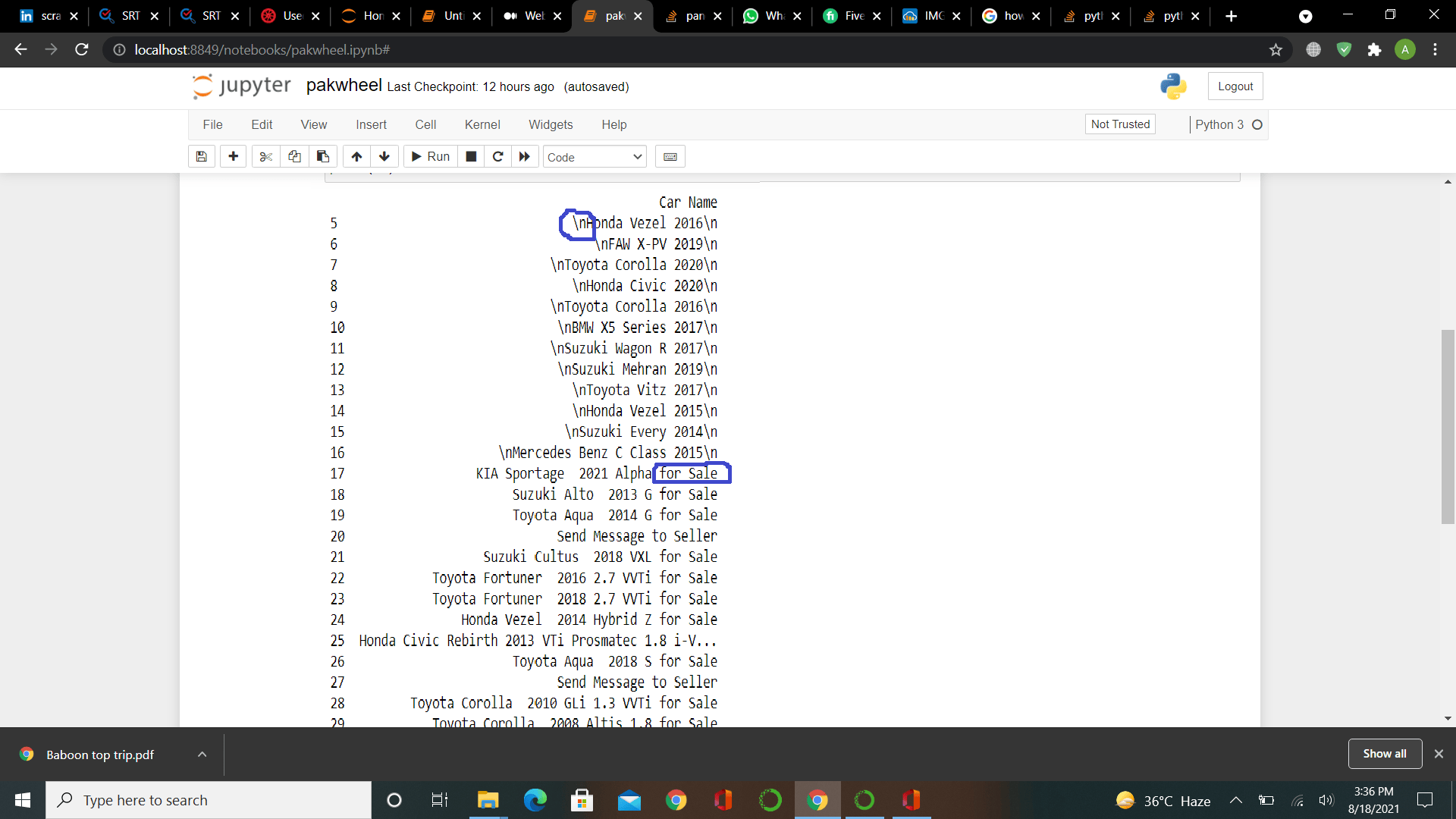Open the Help menu
This screenshot has width=1456, height=819.
[x=614, y=124]
